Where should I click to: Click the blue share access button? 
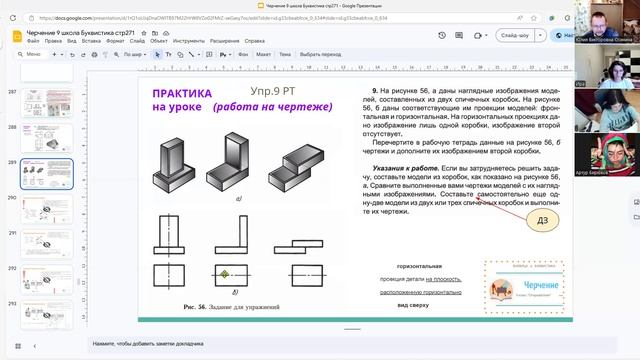point(563,36)
